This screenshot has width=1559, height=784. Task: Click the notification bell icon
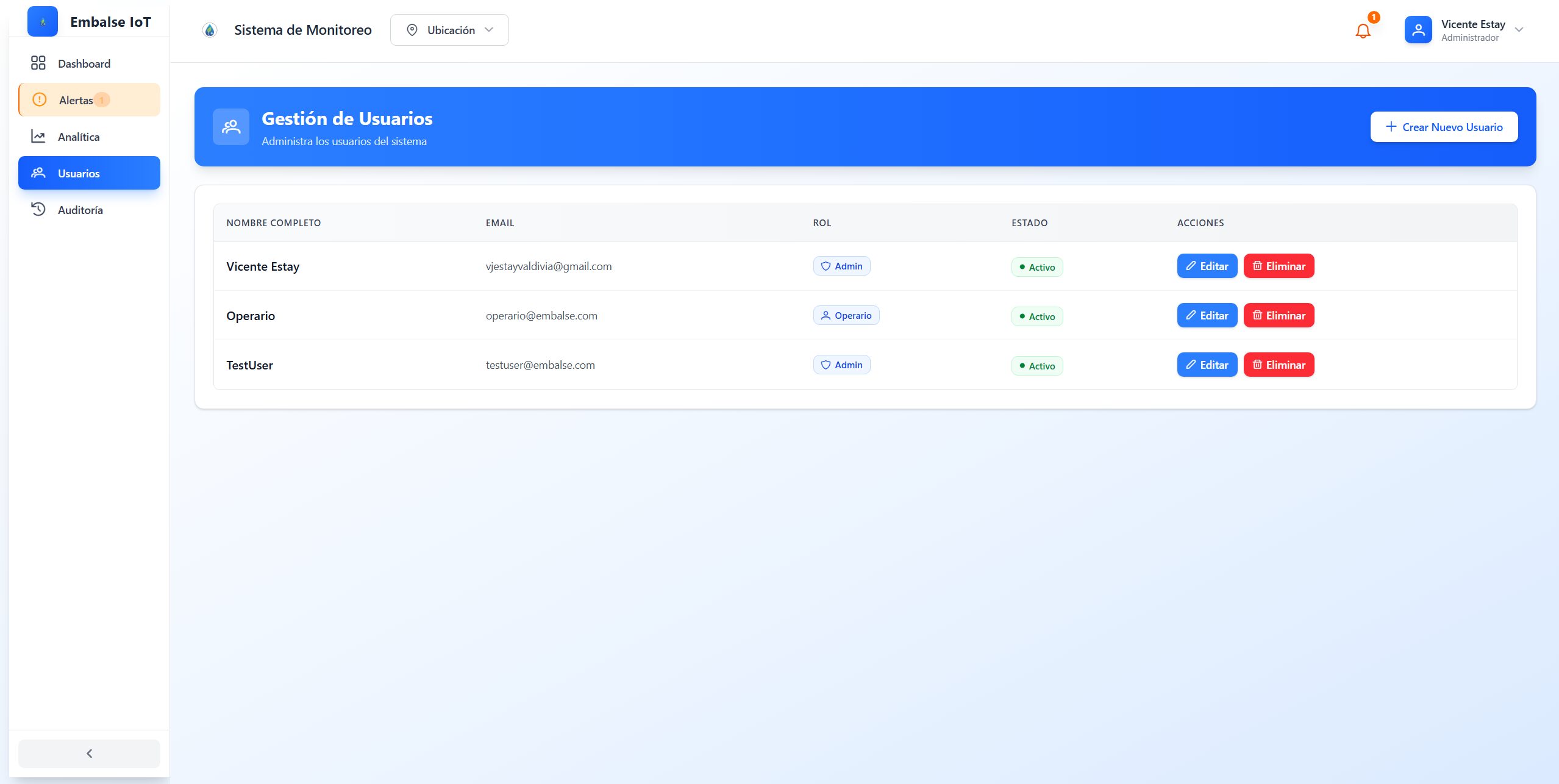coord(1363,30)
